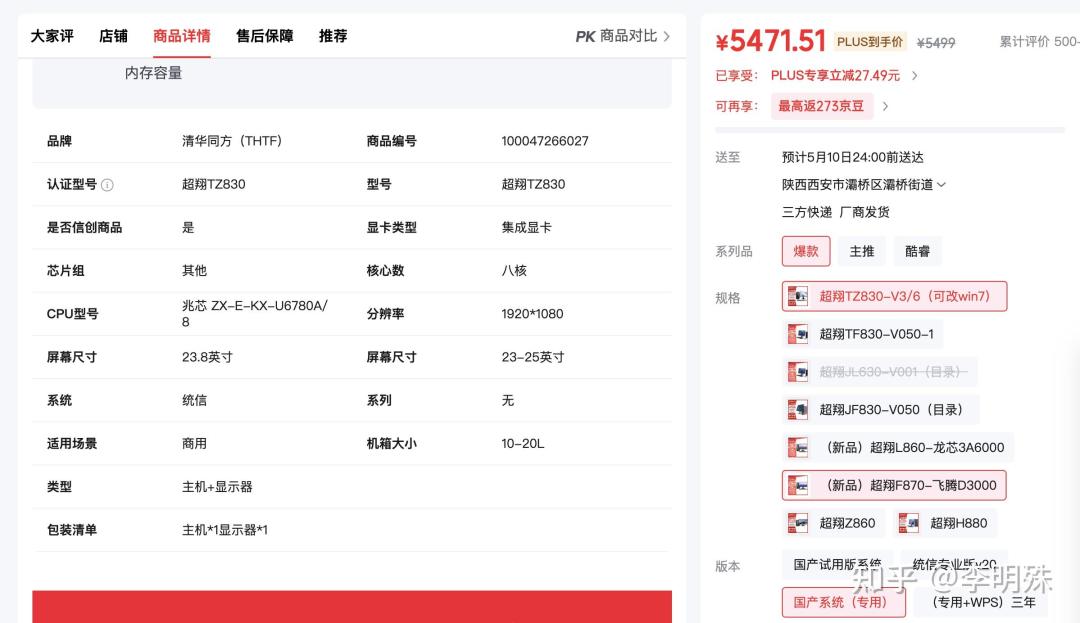Click product number 100047266027
This screenshot has height=623, width=1080.
[545, 141]
